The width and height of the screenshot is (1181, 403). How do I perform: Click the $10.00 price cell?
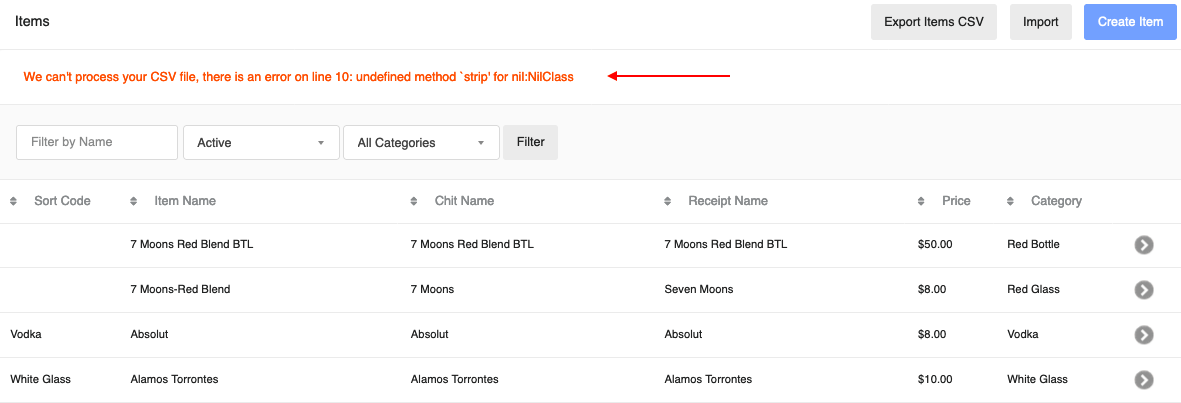coord(935,380)
